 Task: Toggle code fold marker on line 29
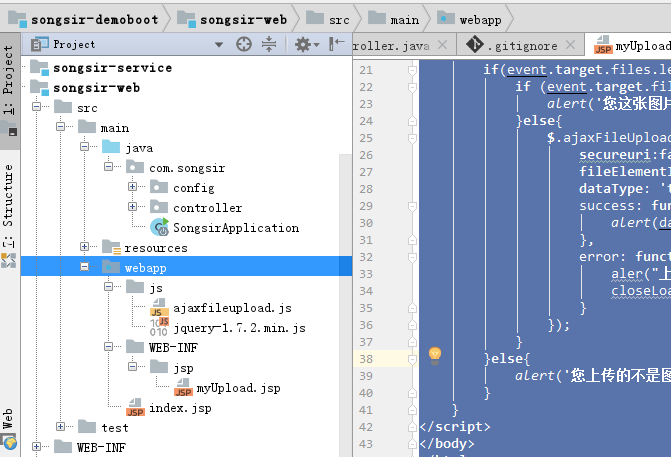[412, 206]
